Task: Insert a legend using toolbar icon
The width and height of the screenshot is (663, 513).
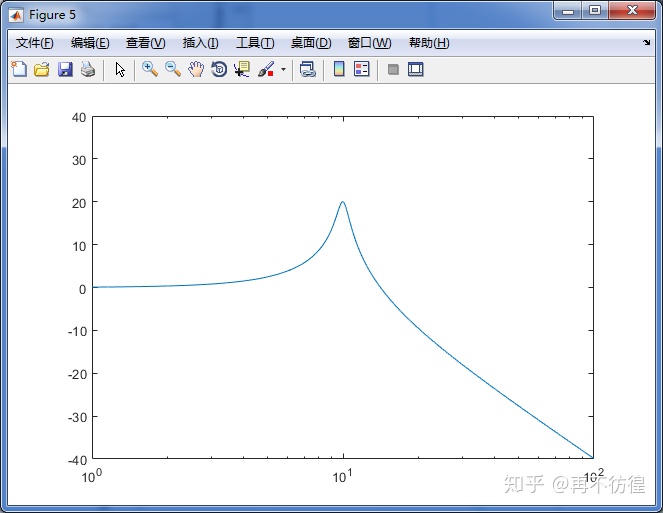Action: pyautogui.click(x=362, y=69)
